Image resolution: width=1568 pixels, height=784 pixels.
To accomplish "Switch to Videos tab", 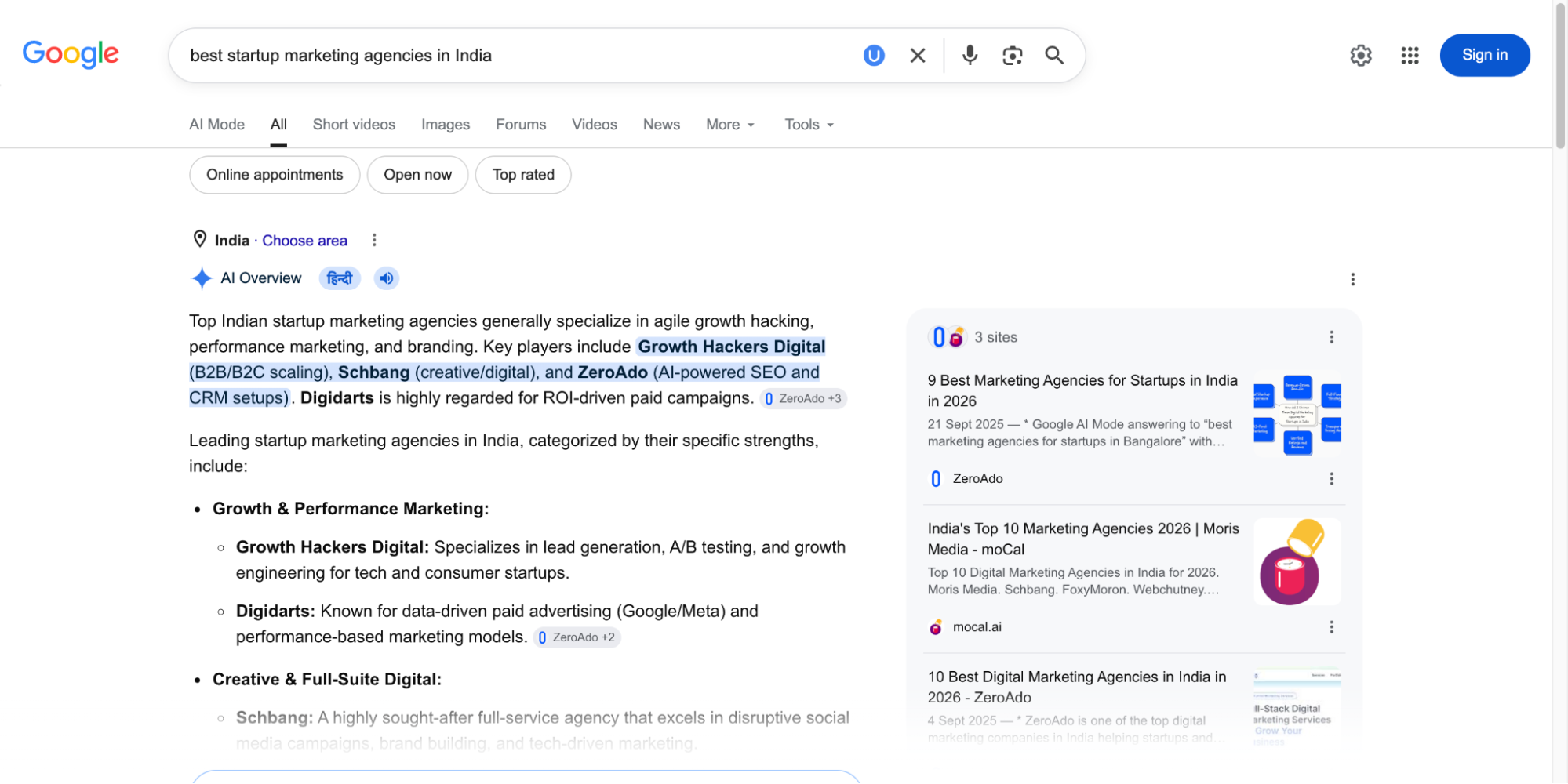I will [595, 125].
